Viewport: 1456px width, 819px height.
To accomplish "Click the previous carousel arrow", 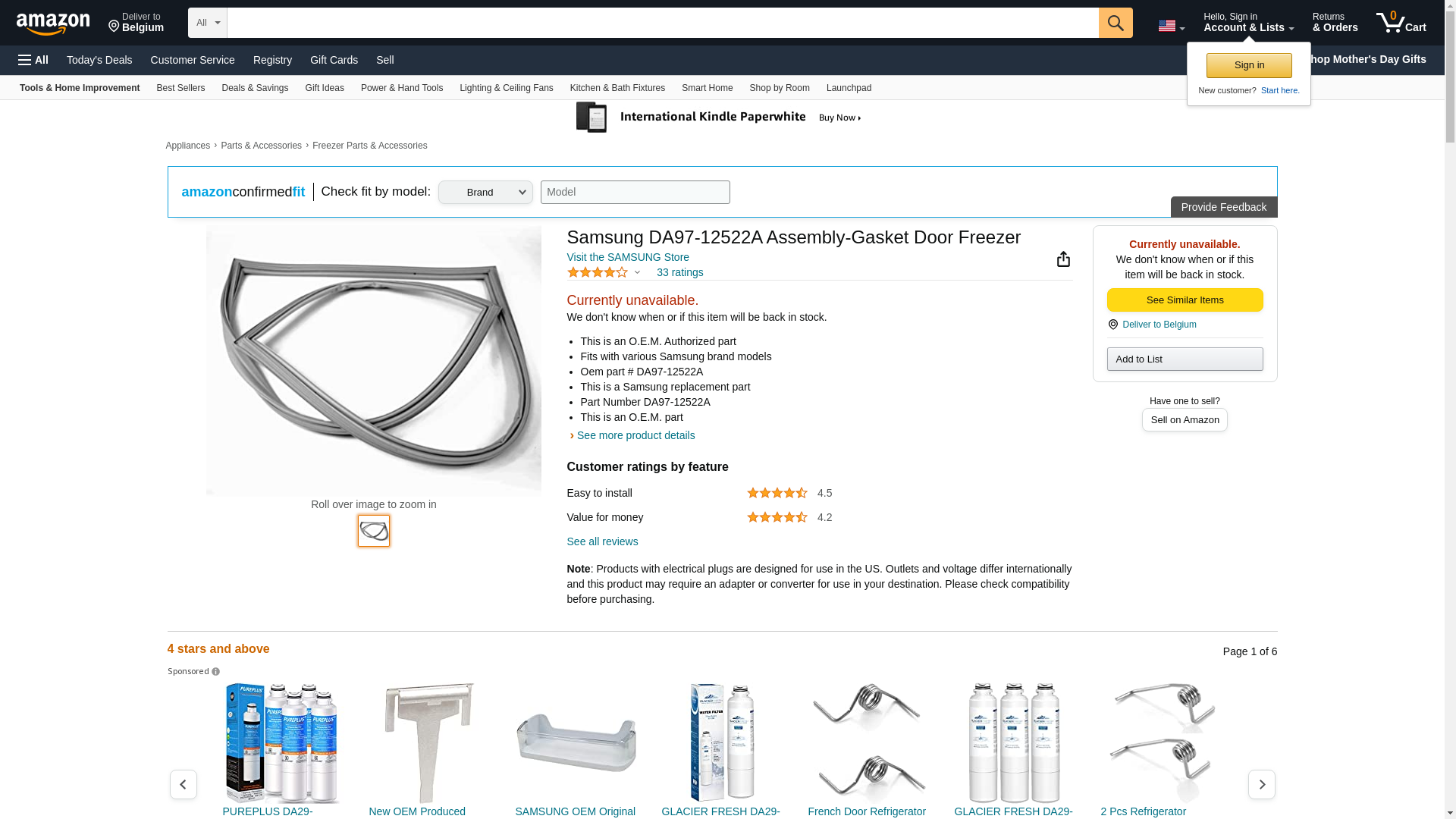I will click(184, 785).
